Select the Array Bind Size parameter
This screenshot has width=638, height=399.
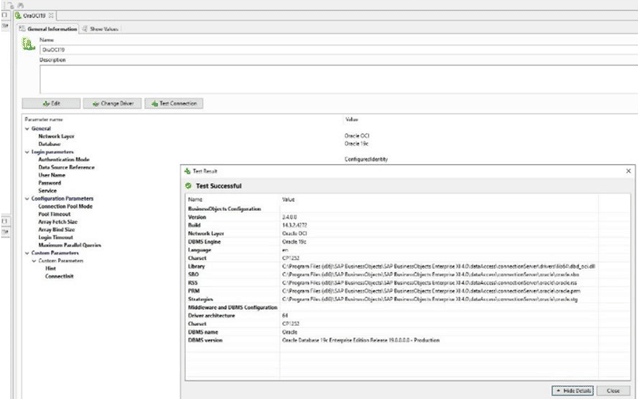click(57, 229)
